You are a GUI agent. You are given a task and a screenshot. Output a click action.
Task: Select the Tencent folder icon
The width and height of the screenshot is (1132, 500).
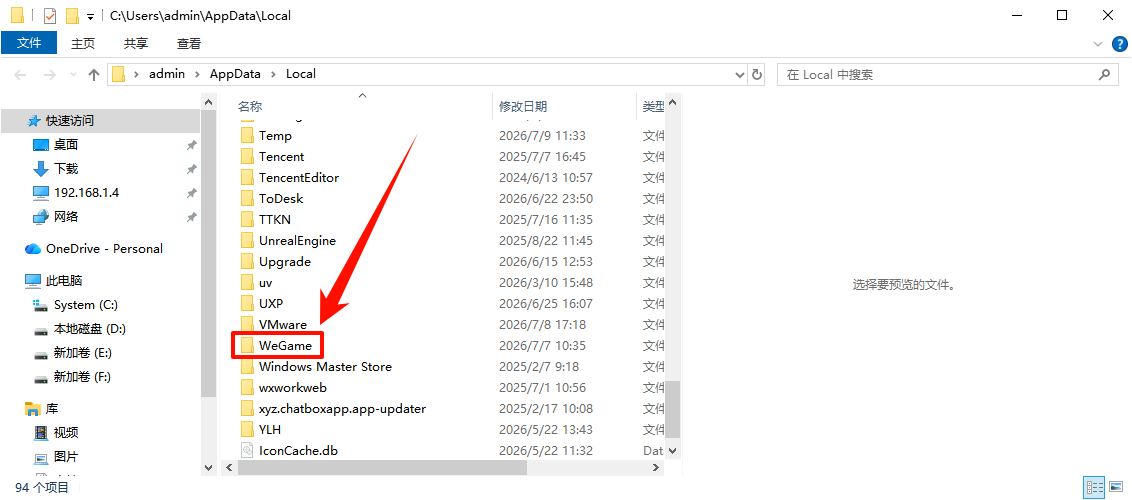point(248,156)
